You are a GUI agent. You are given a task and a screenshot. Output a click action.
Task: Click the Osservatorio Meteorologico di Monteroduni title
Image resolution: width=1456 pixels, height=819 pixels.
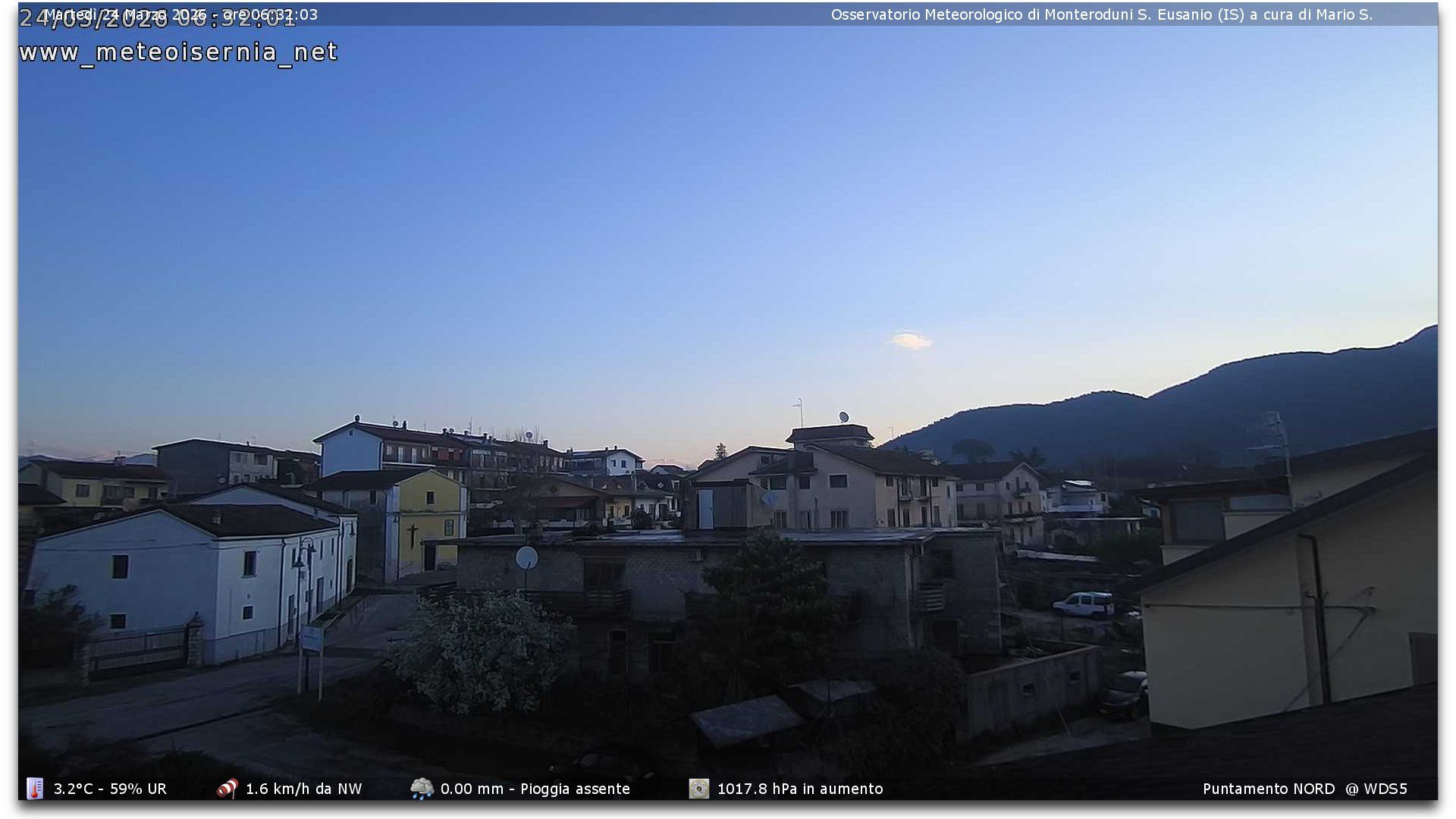pyautogui.click(x=1101, y=14)
